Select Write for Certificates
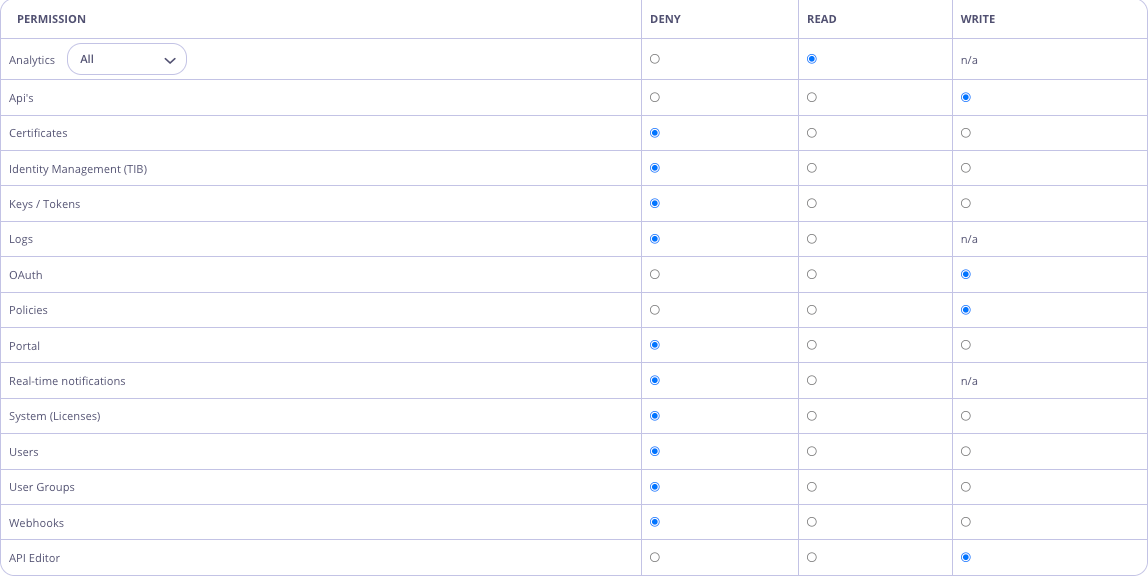The height and width of the screenshot is (577, 1148). tap(966, 133)
